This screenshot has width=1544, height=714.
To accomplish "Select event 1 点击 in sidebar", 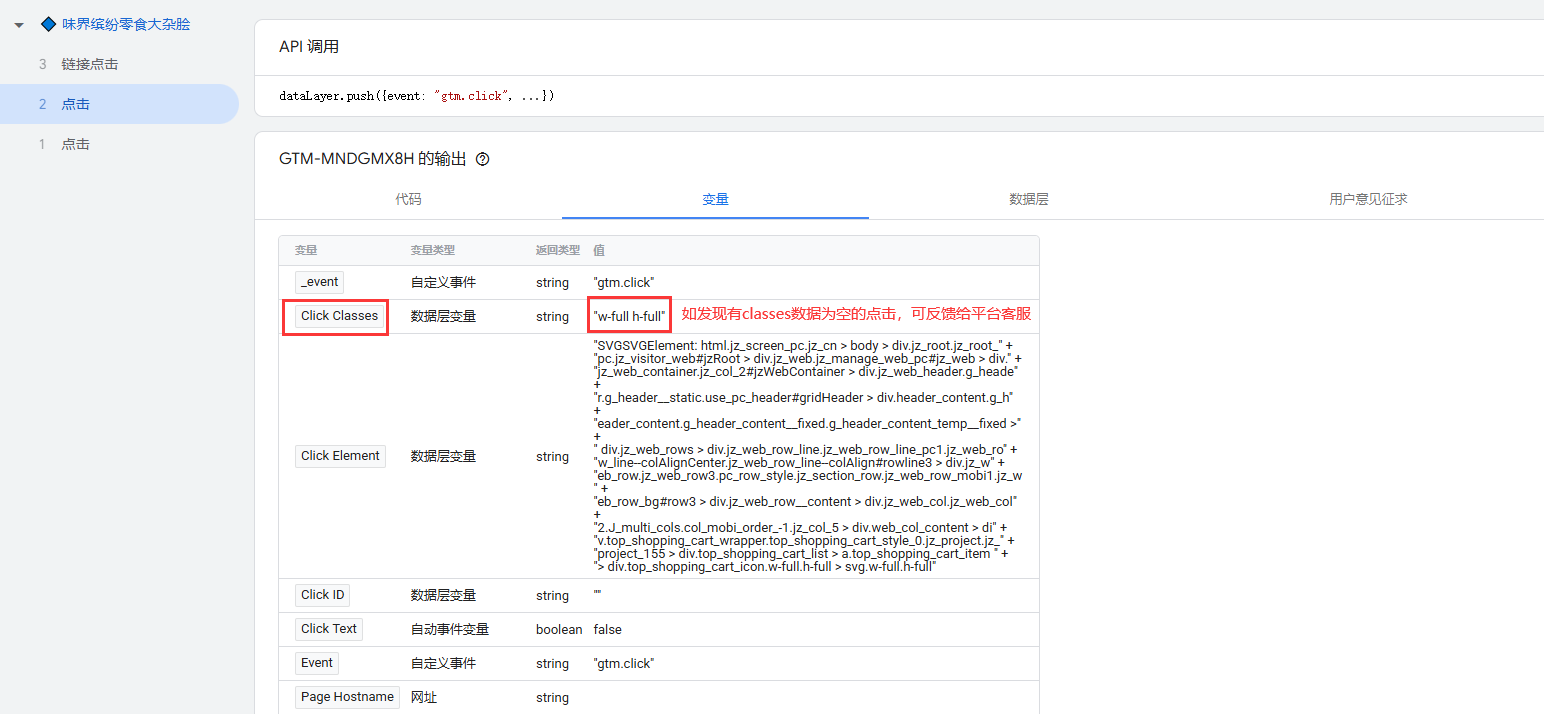I will click(75, 144).
